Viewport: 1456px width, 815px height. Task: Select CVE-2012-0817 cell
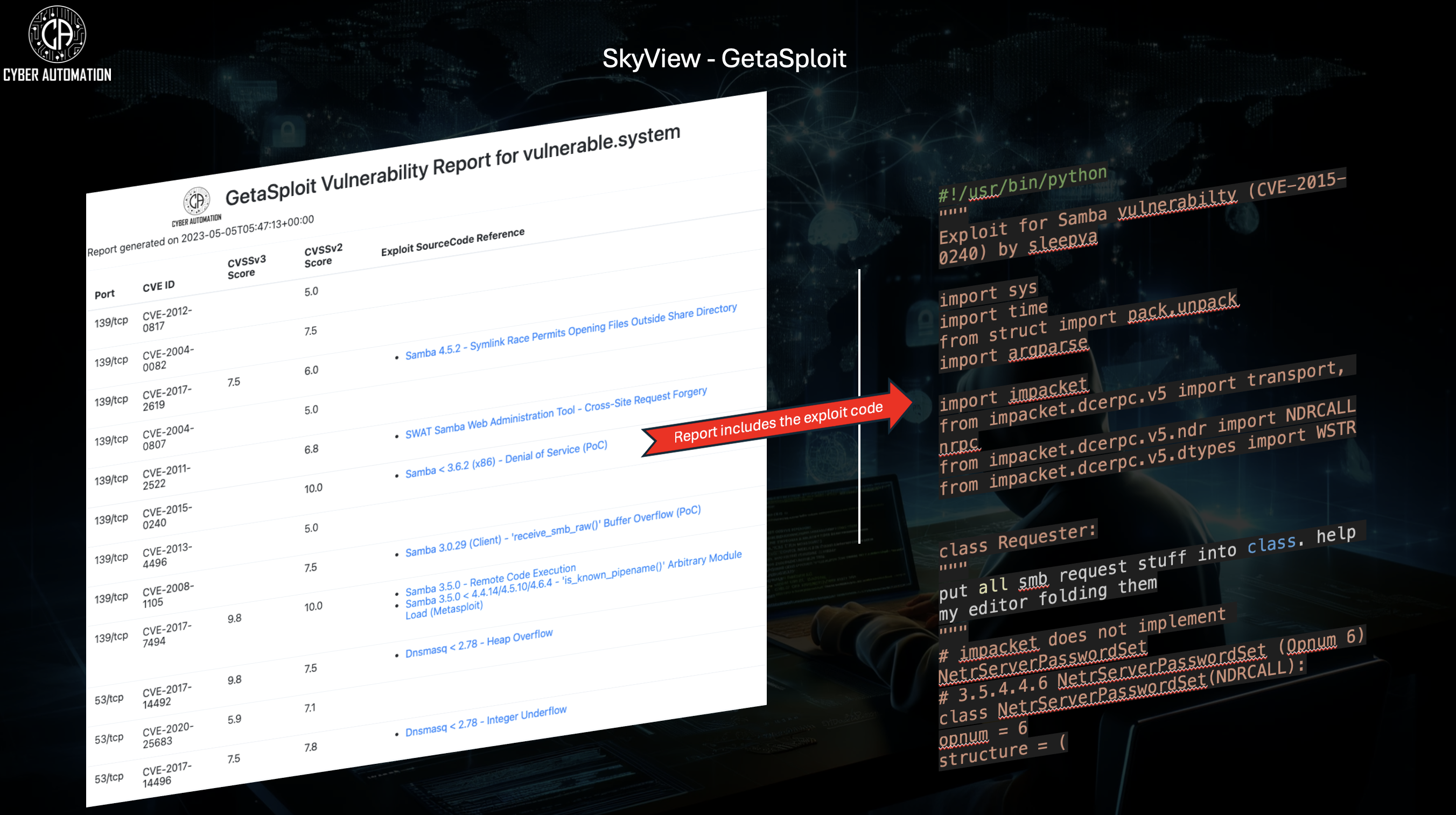point(167,319)
